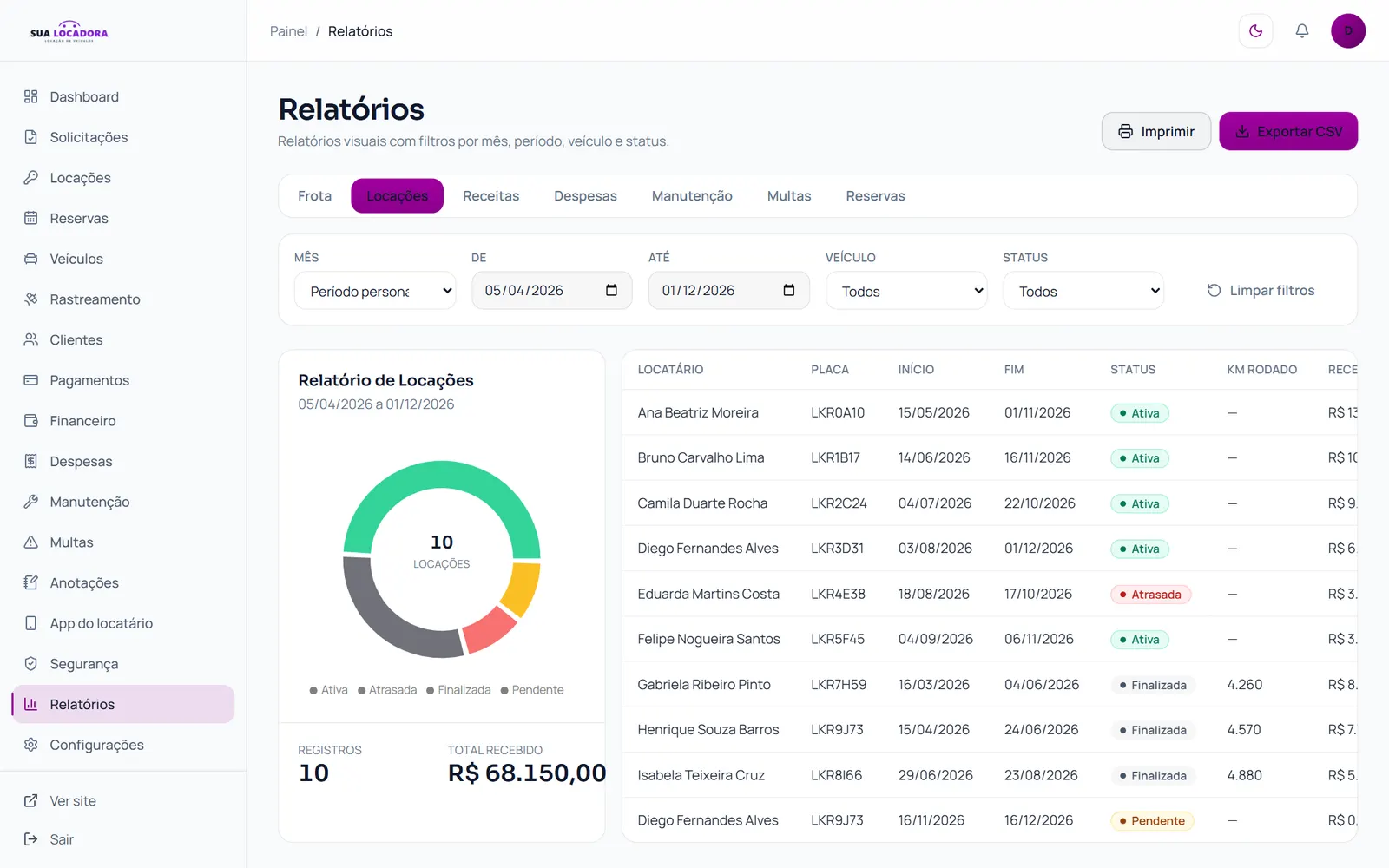1389x868 pixels.
Task: Open the Veículo filter dropdown
Action: pyautogui.click(x=906, y=291)
